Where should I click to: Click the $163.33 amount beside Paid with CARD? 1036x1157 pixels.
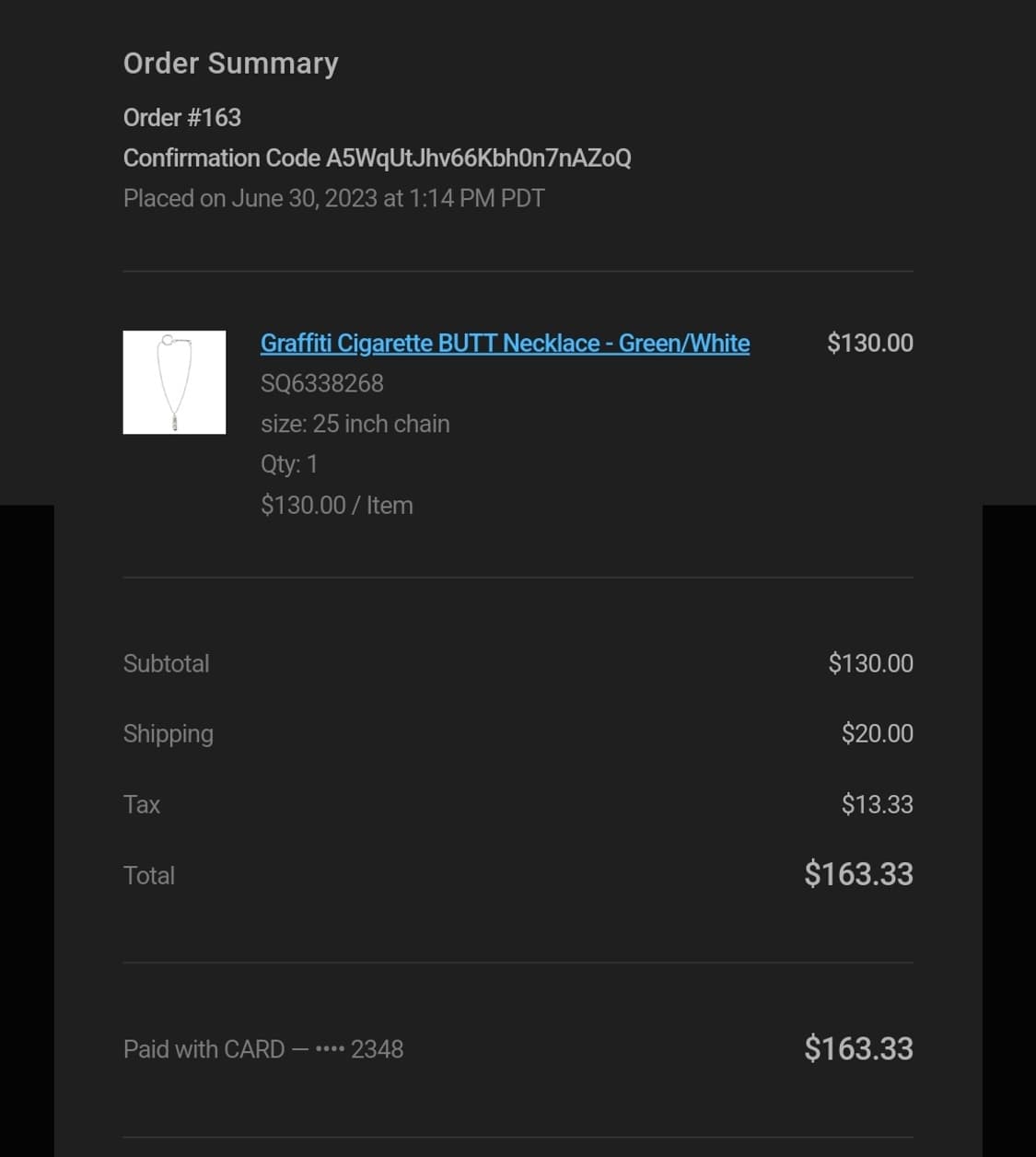[x=858, y=1049]
